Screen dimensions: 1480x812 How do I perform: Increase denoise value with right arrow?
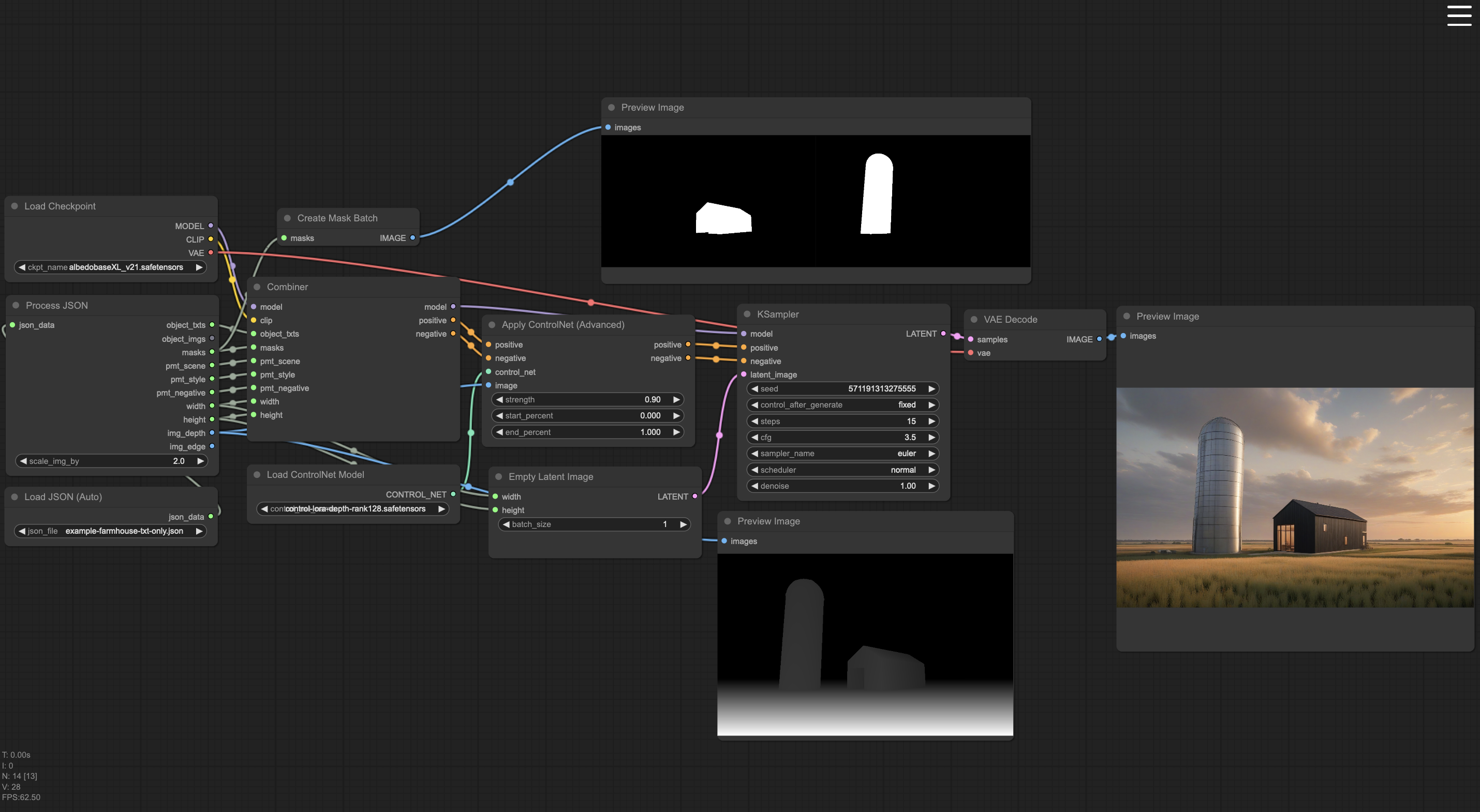pyautogui.click(x=932, y=486)
